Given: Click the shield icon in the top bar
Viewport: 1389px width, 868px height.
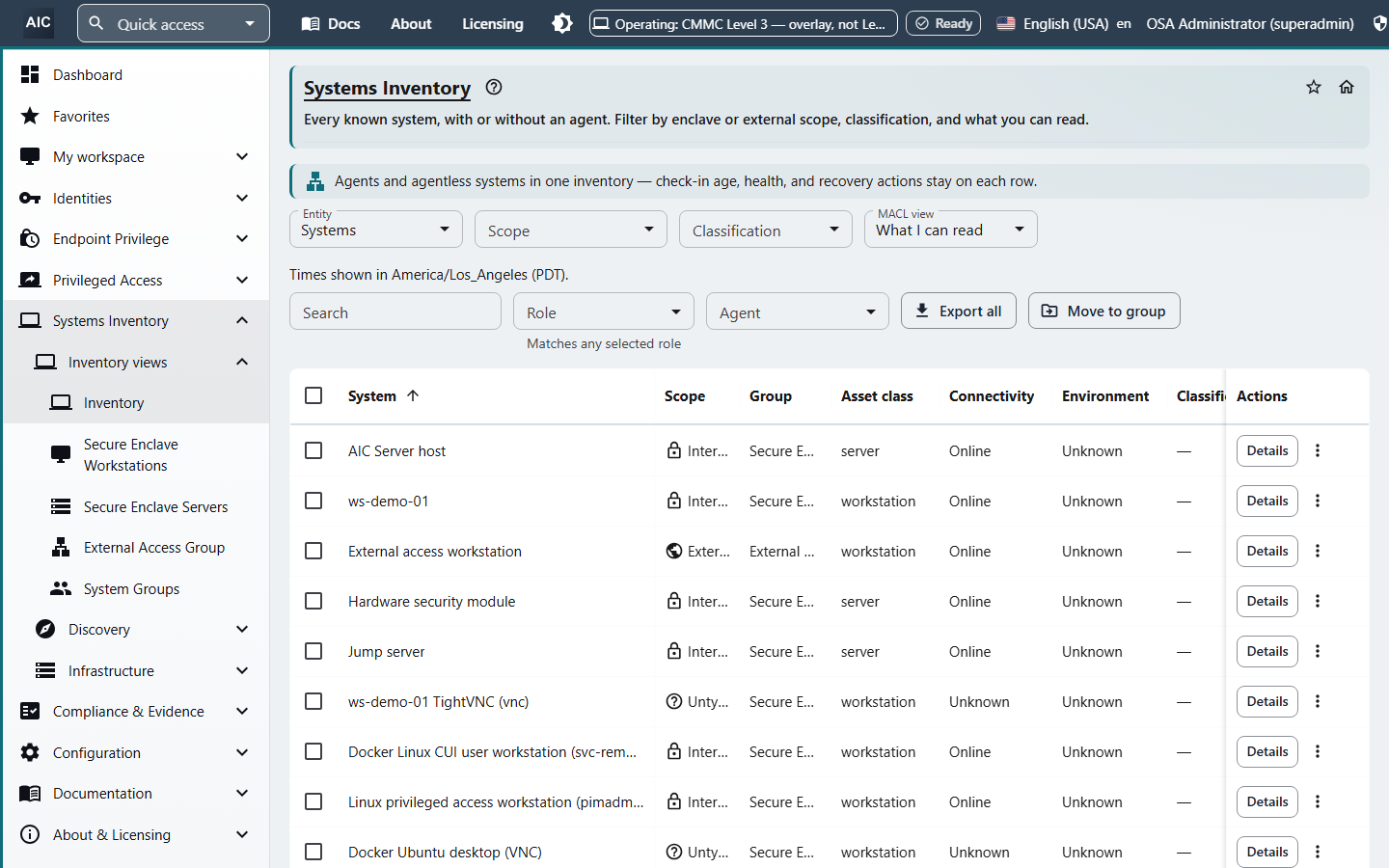Looking at the screenshot, I should [x=1379, y=23].
